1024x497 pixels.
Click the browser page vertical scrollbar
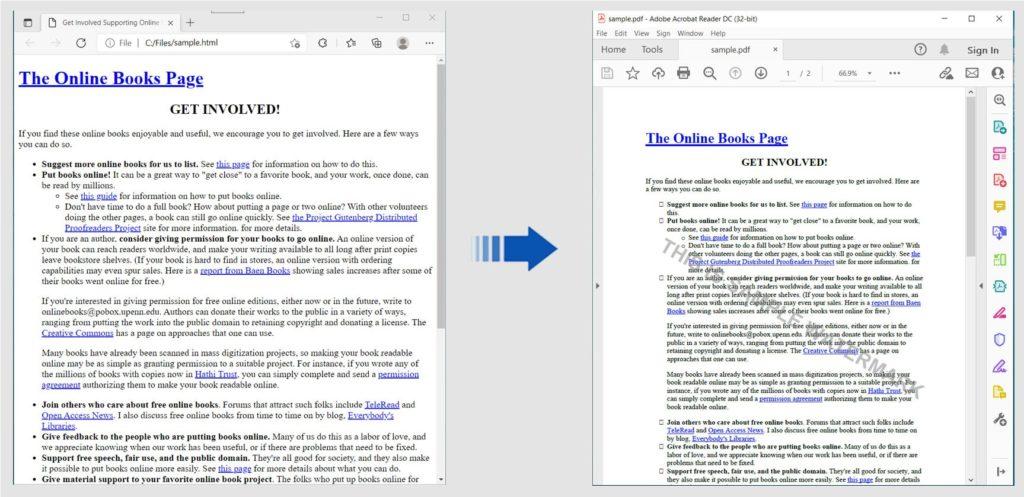click(x=440, y=200)
